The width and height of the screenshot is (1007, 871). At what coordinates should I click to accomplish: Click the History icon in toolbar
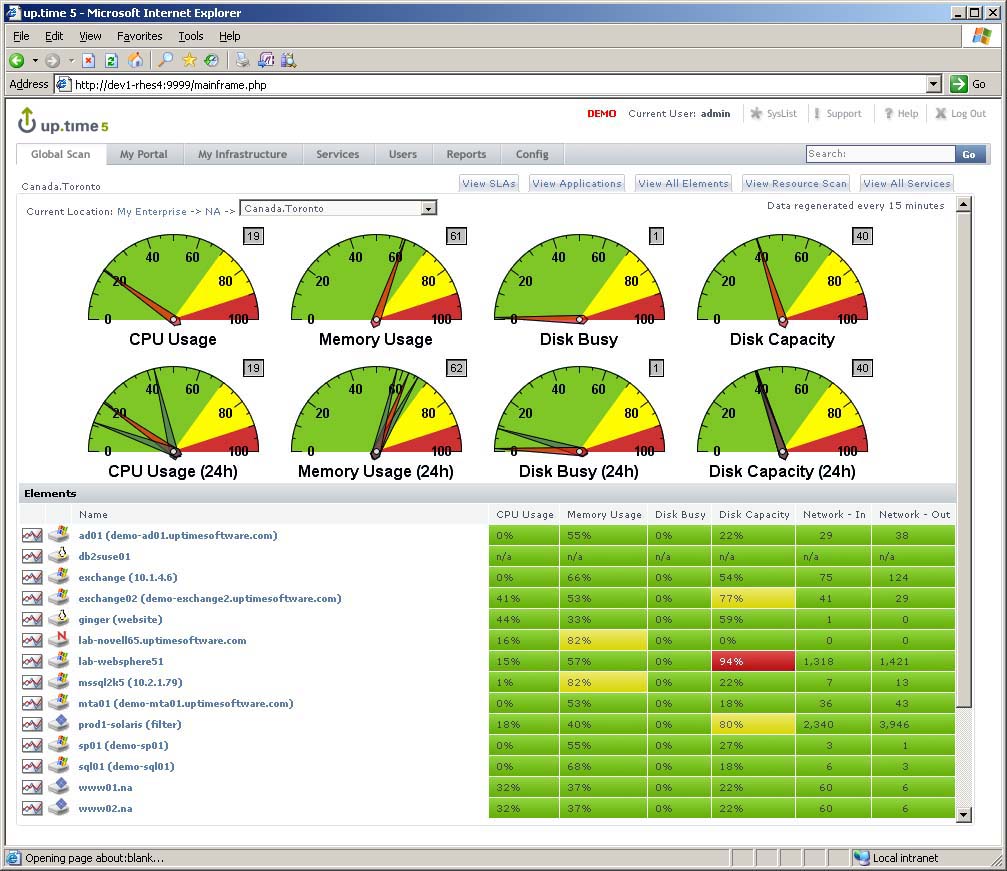click(x=211, y=60)
